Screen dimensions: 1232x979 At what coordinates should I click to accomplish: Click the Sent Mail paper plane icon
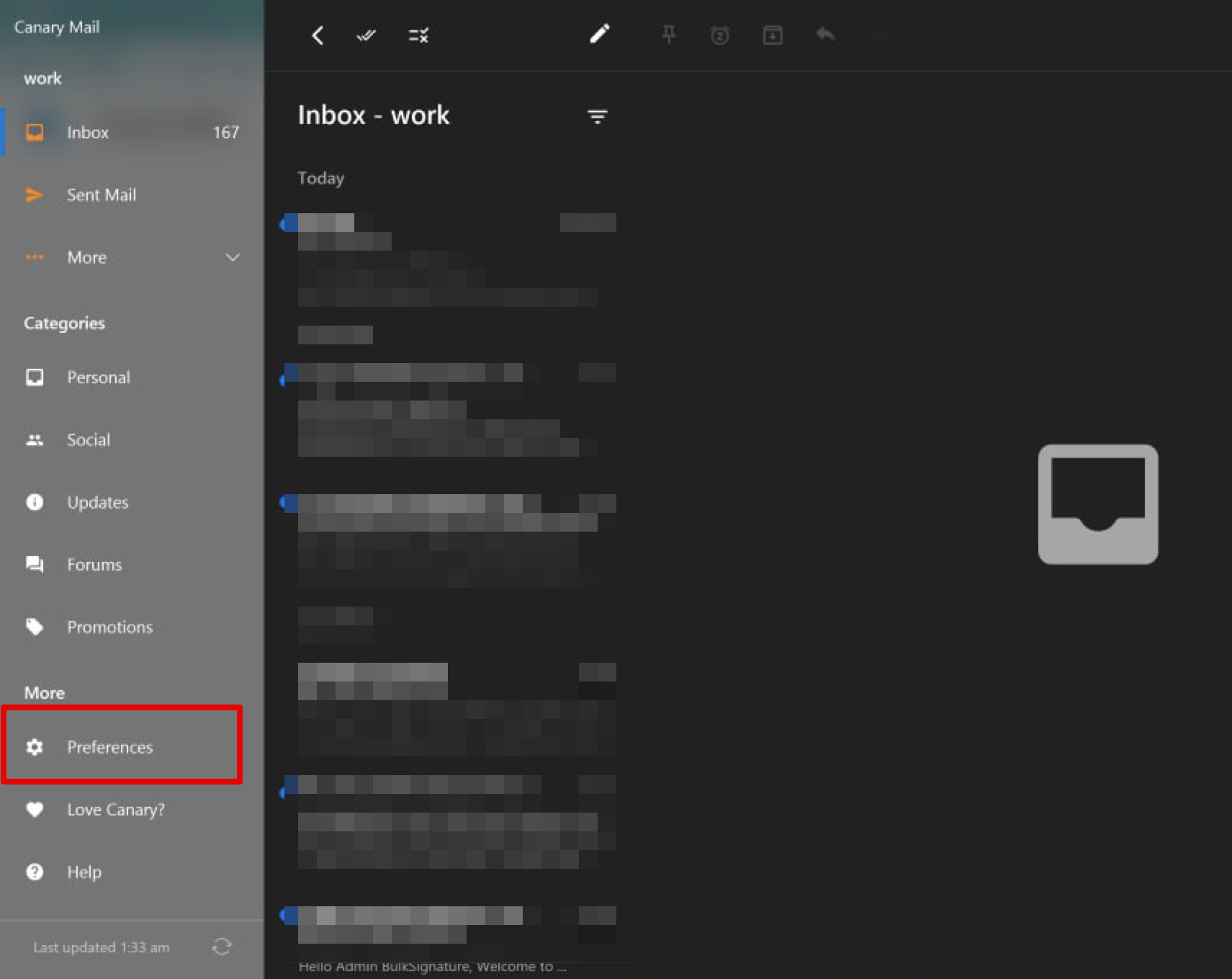(x=35, y=195)
